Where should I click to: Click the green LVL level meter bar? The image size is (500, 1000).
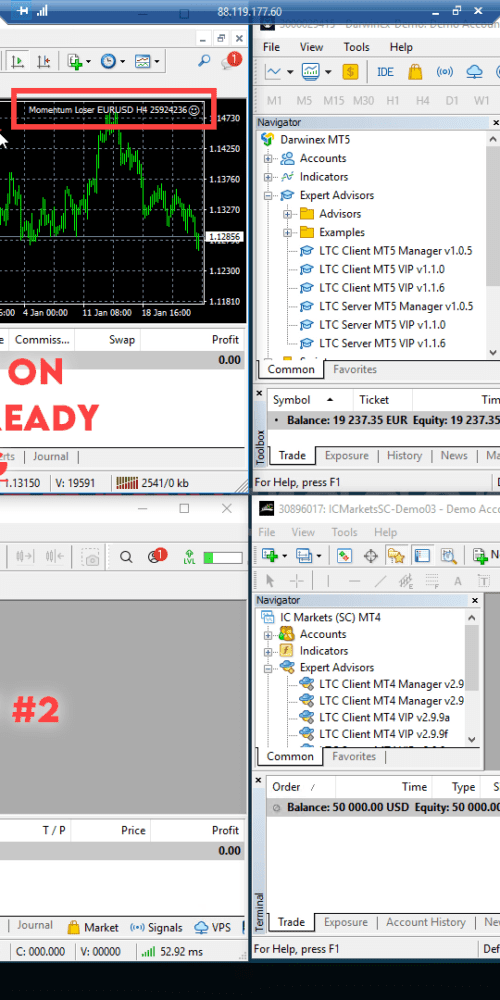click(x=223, y=557)
